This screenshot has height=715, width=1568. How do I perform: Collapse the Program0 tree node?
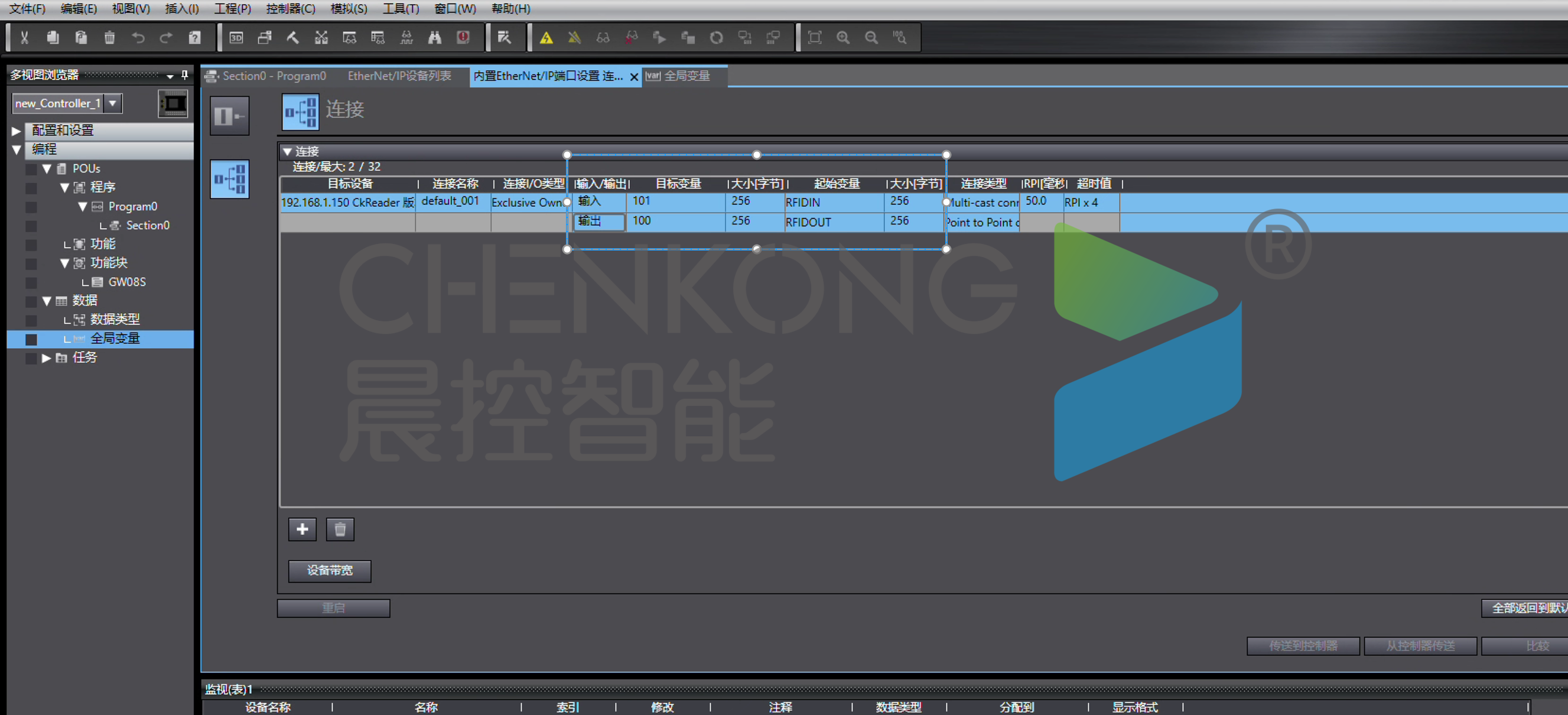(x=82, y=206)
